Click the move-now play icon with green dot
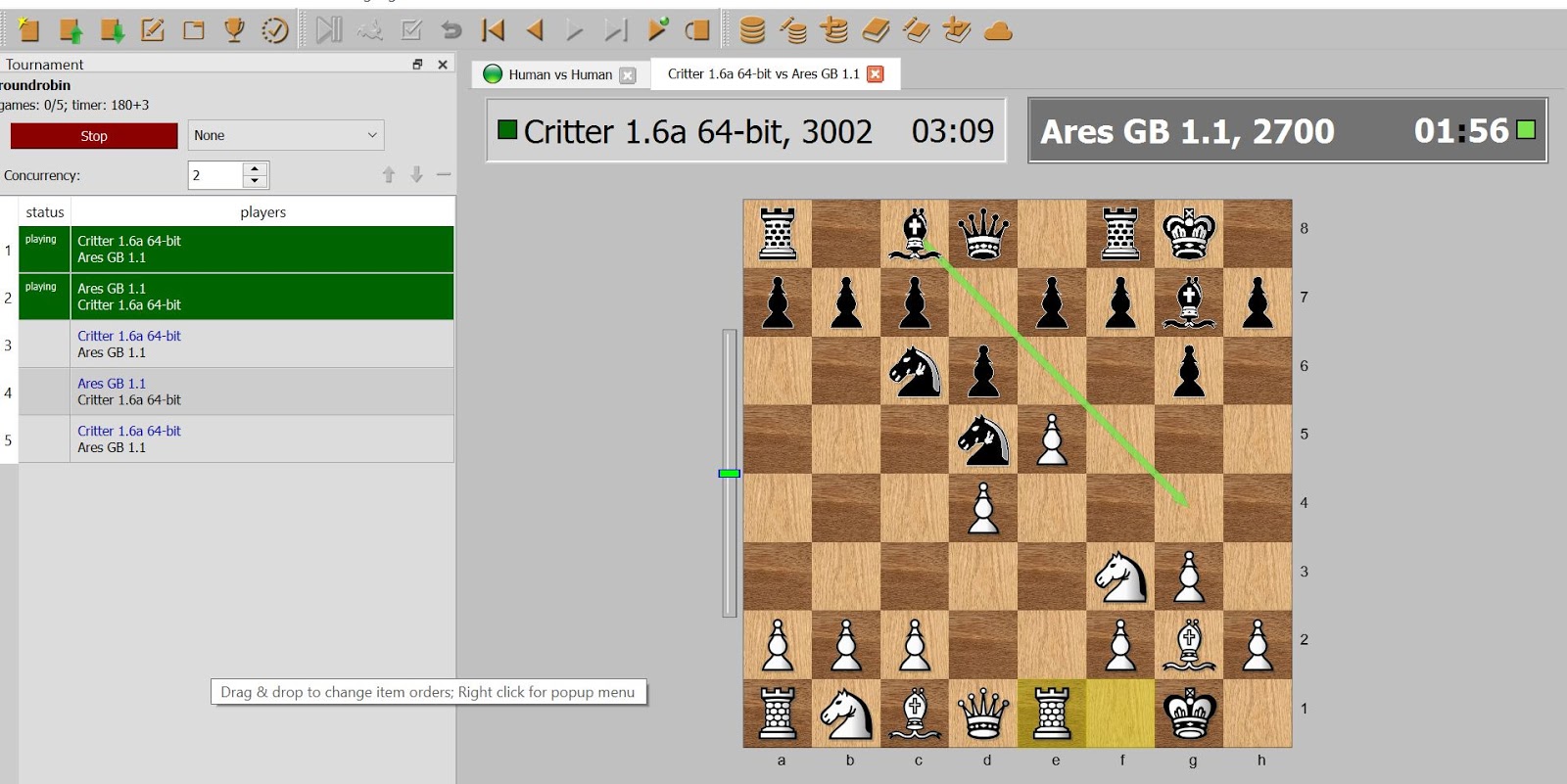 coord(657,30)
